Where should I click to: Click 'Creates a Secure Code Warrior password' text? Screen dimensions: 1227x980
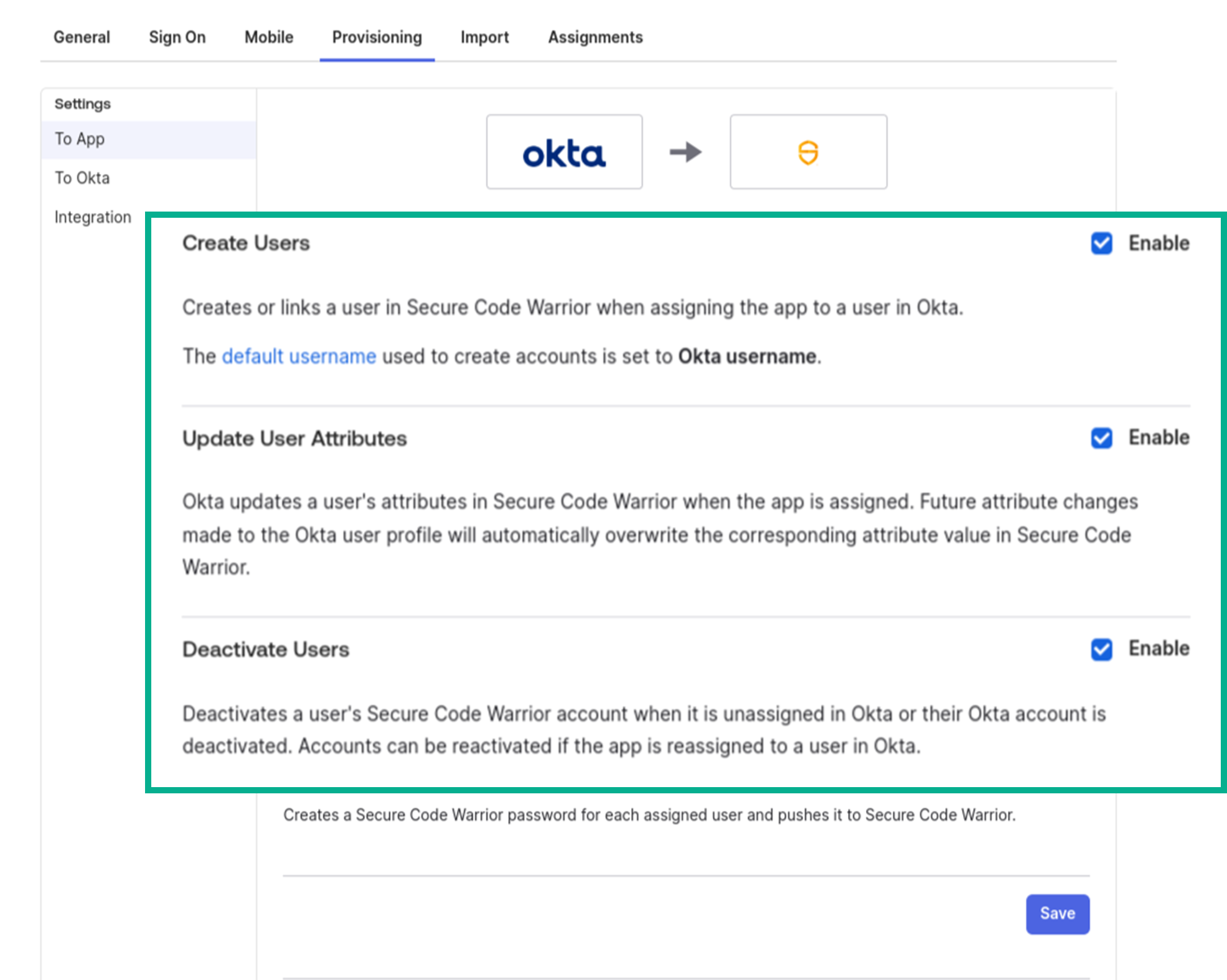(649, 815)
